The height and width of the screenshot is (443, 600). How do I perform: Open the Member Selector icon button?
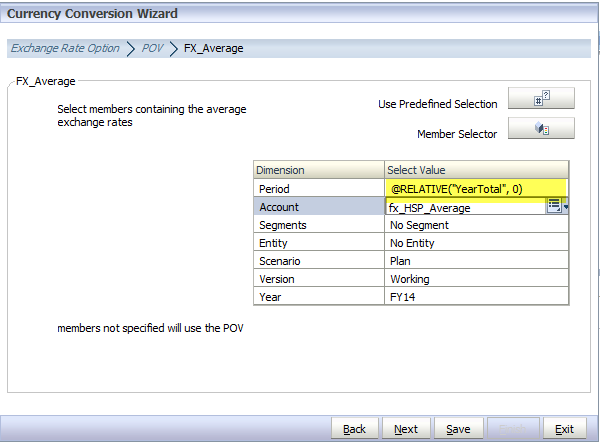click(x=541, y=128)
